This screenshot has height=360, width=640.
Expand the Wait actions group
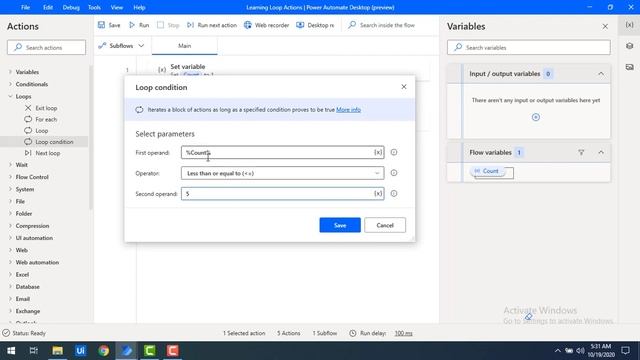click(x=22, y=165)
